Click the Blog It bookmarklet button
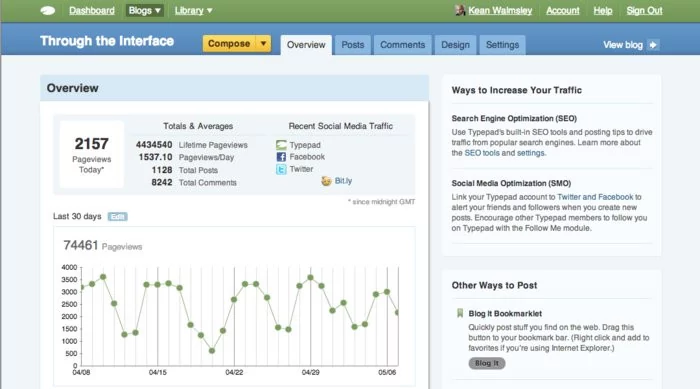This screenshot has width=700, height=389. (x=487, y=363)
